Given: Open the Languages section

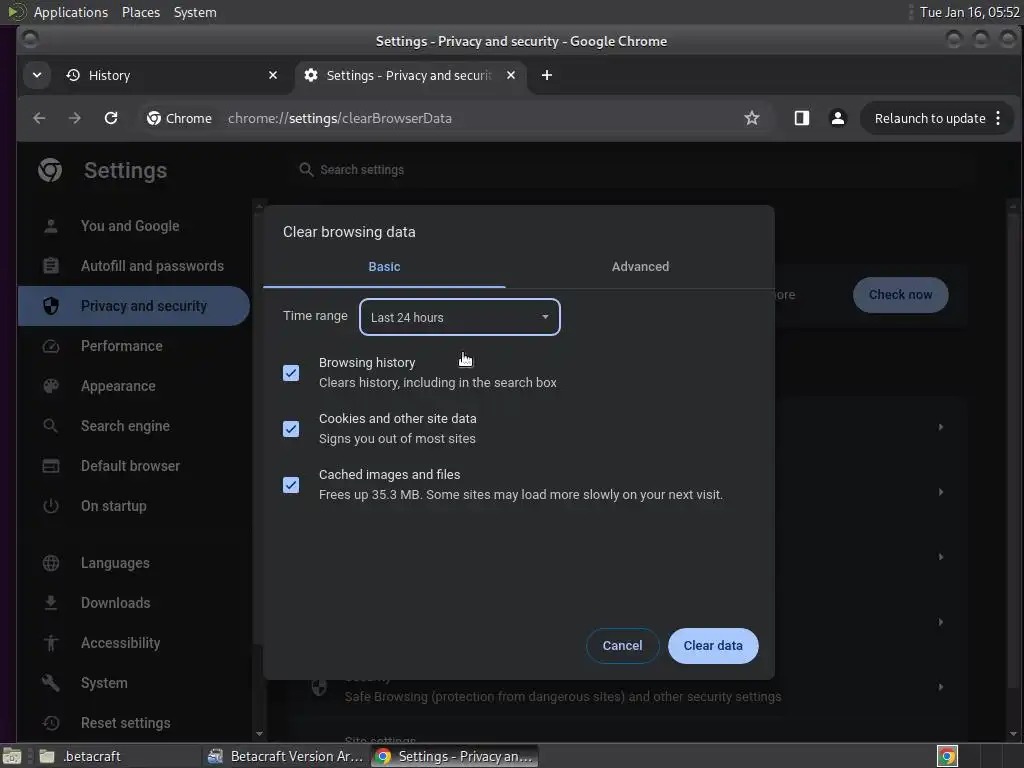Looking at the screenshot, I should click(x=134, y=563).
